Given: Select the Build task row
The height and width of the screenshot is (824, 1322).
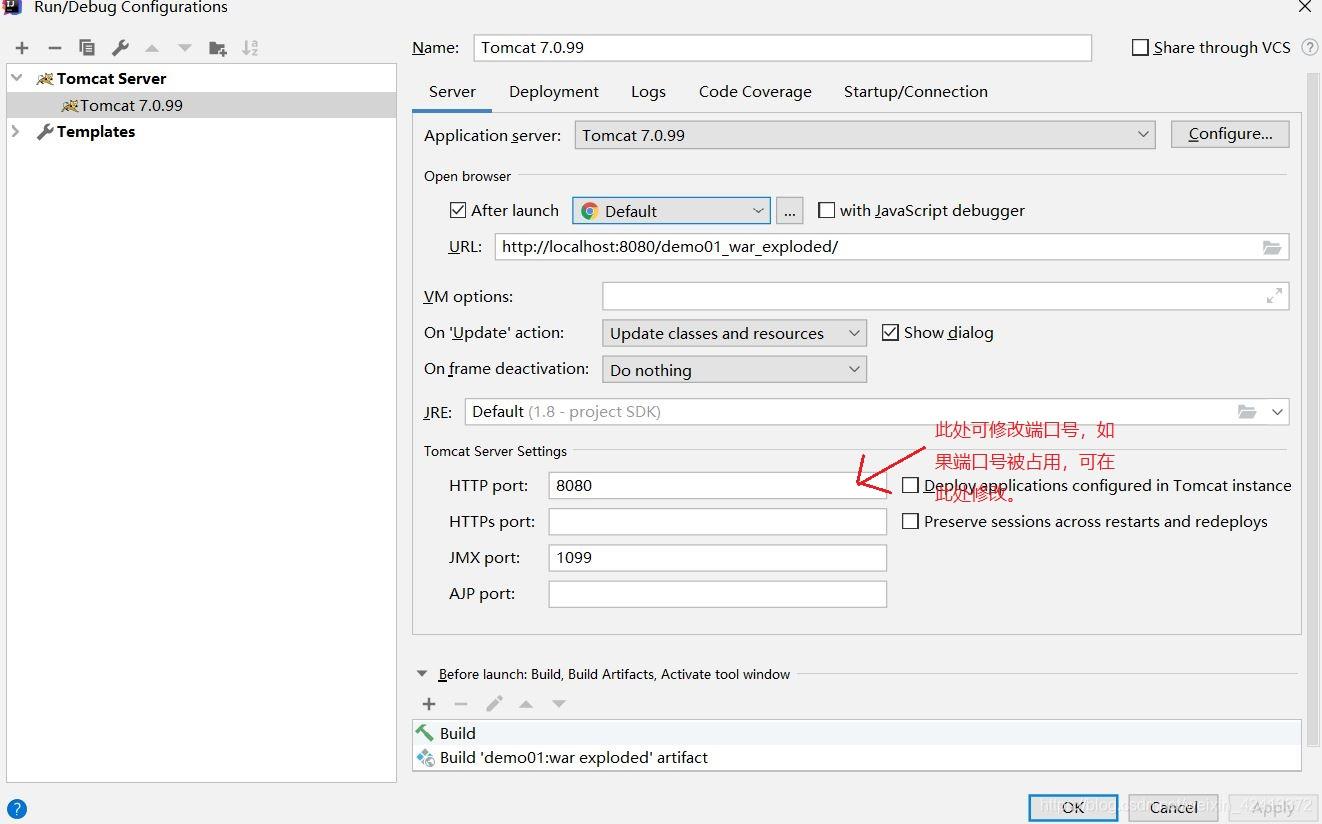Looking at the screenshot, I should tap(857, 733).
